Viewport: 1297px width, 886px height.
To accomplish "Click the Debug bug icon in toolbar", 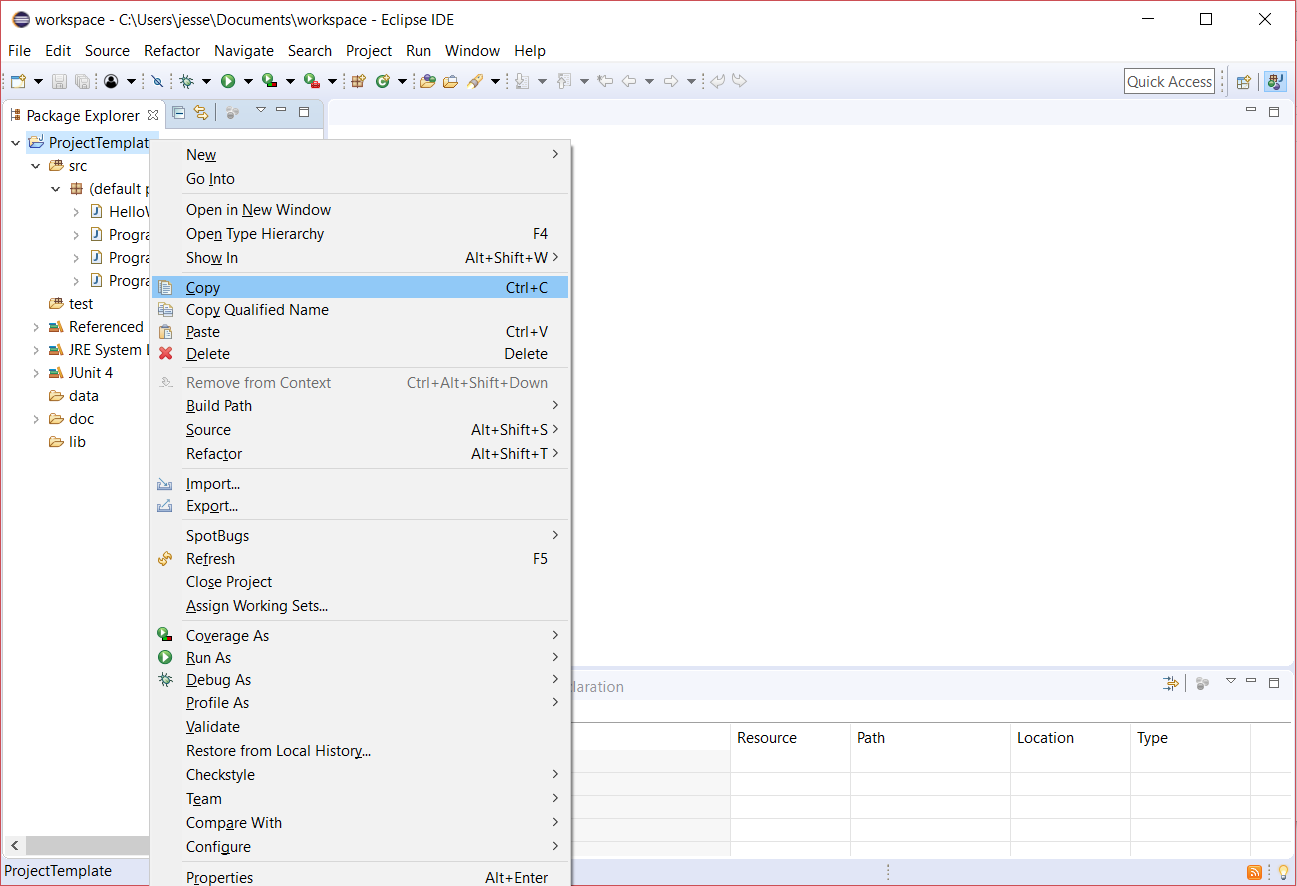I will pos(186,82).
